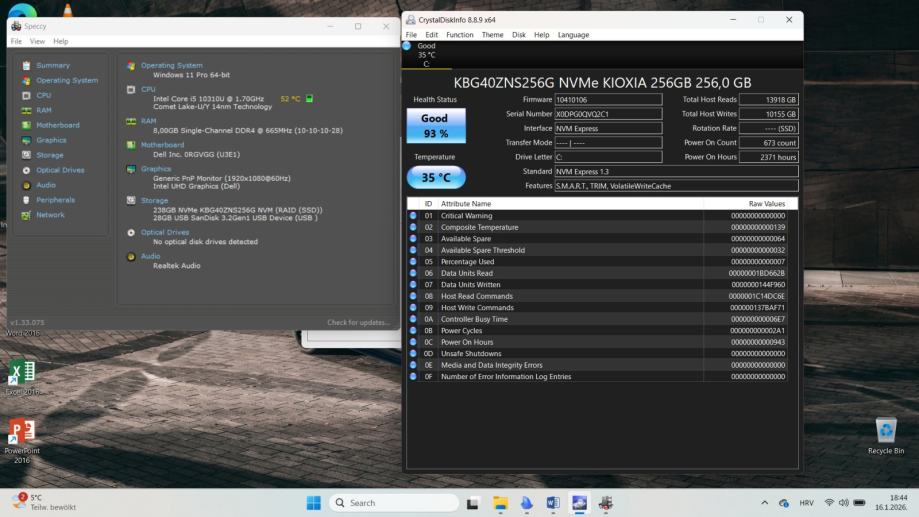The width and height of the screenshot is (919, 517).
Task: Open File Explorer from the taskbar
Action: click(500, 503)
